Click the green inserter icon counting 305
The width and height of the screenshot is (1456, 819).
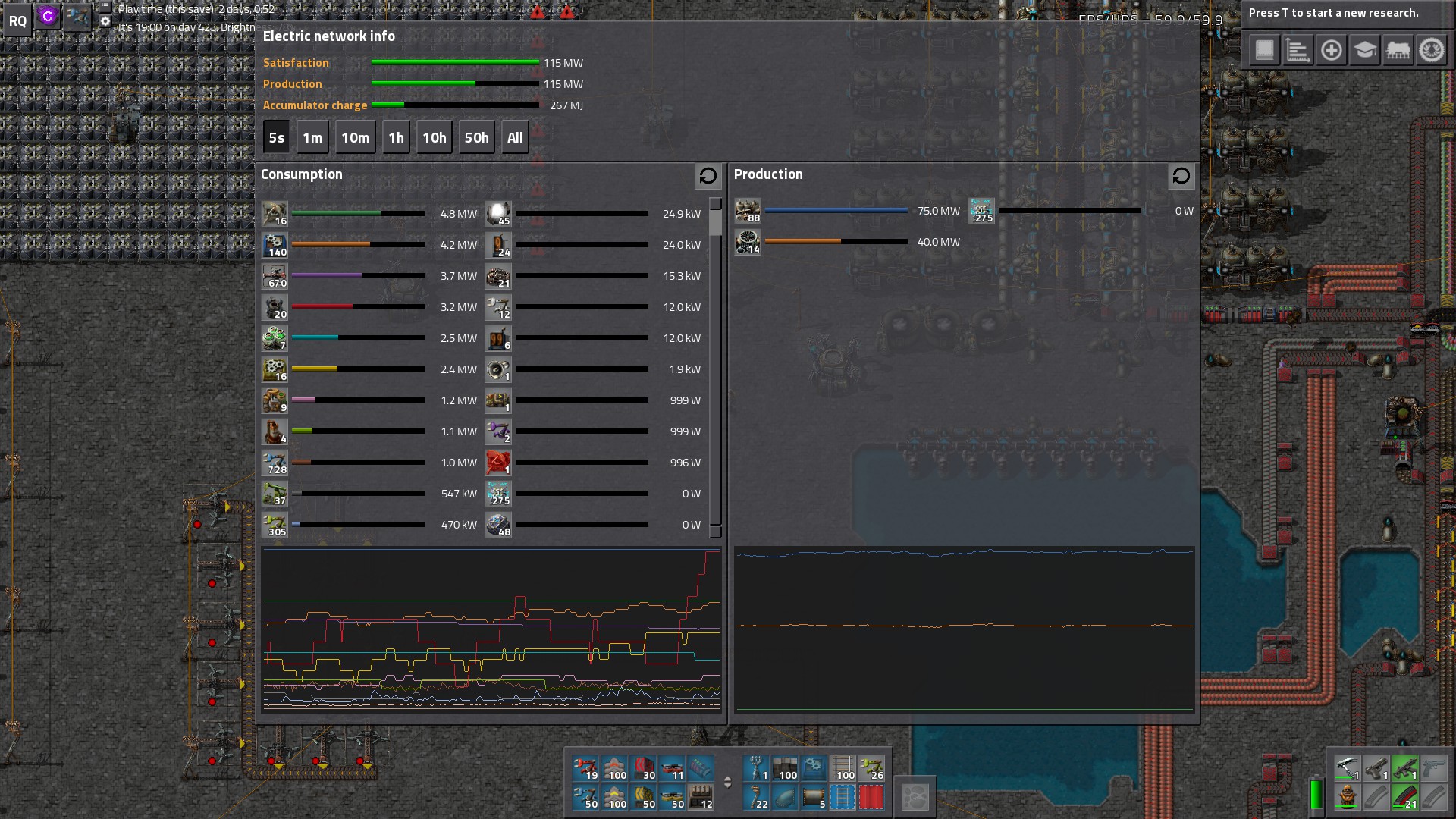click(x=275, y=525)
